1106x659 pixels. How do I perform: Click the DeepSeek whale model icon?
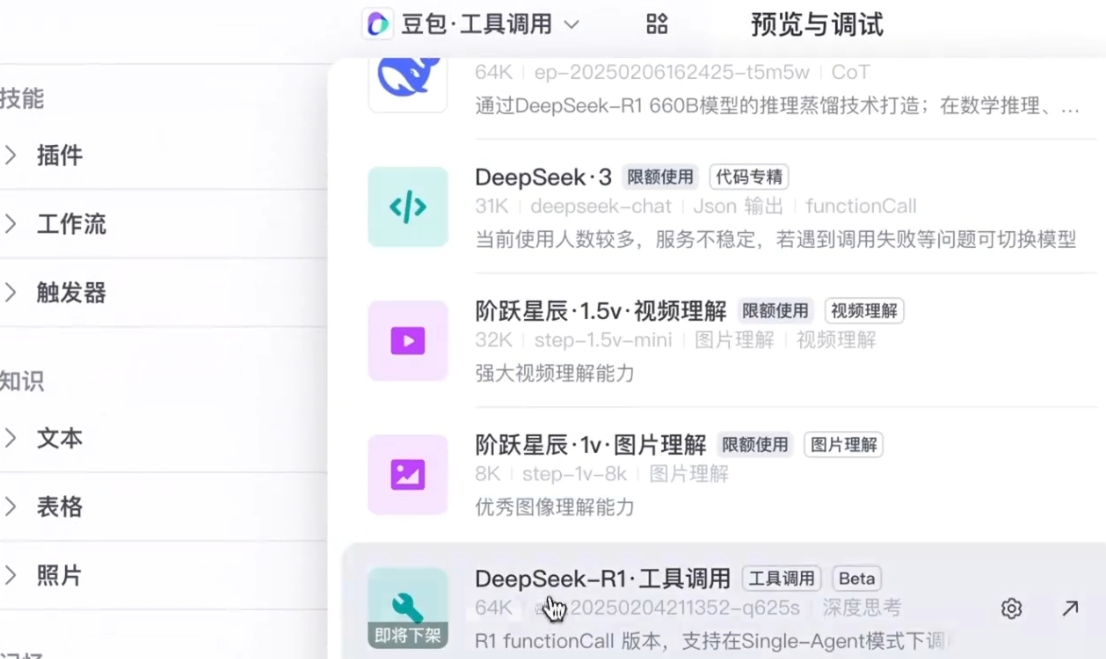[408, 78]
